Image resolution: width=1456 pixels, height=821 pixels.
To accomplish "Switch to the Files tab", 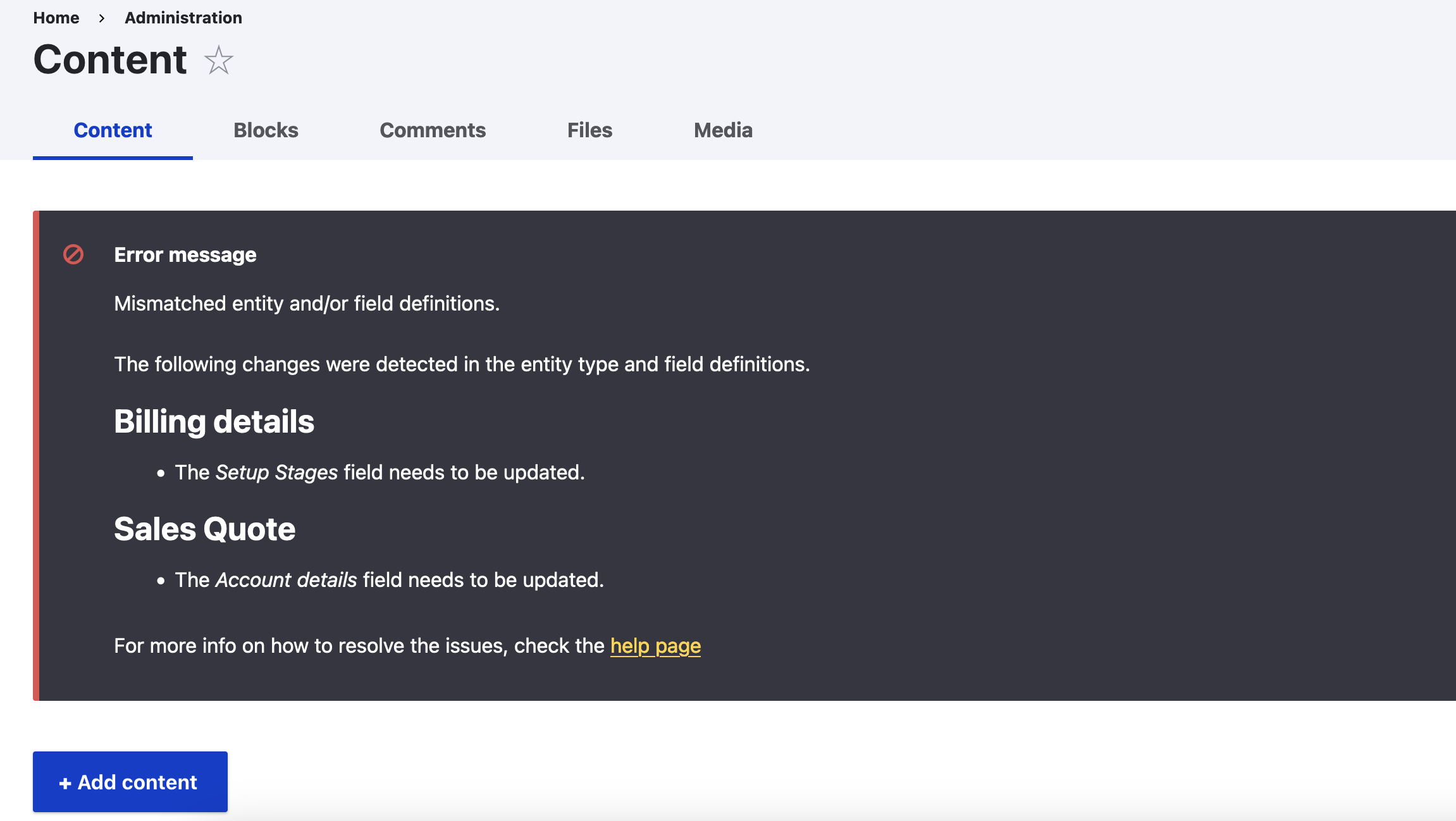I will [589, 130].
